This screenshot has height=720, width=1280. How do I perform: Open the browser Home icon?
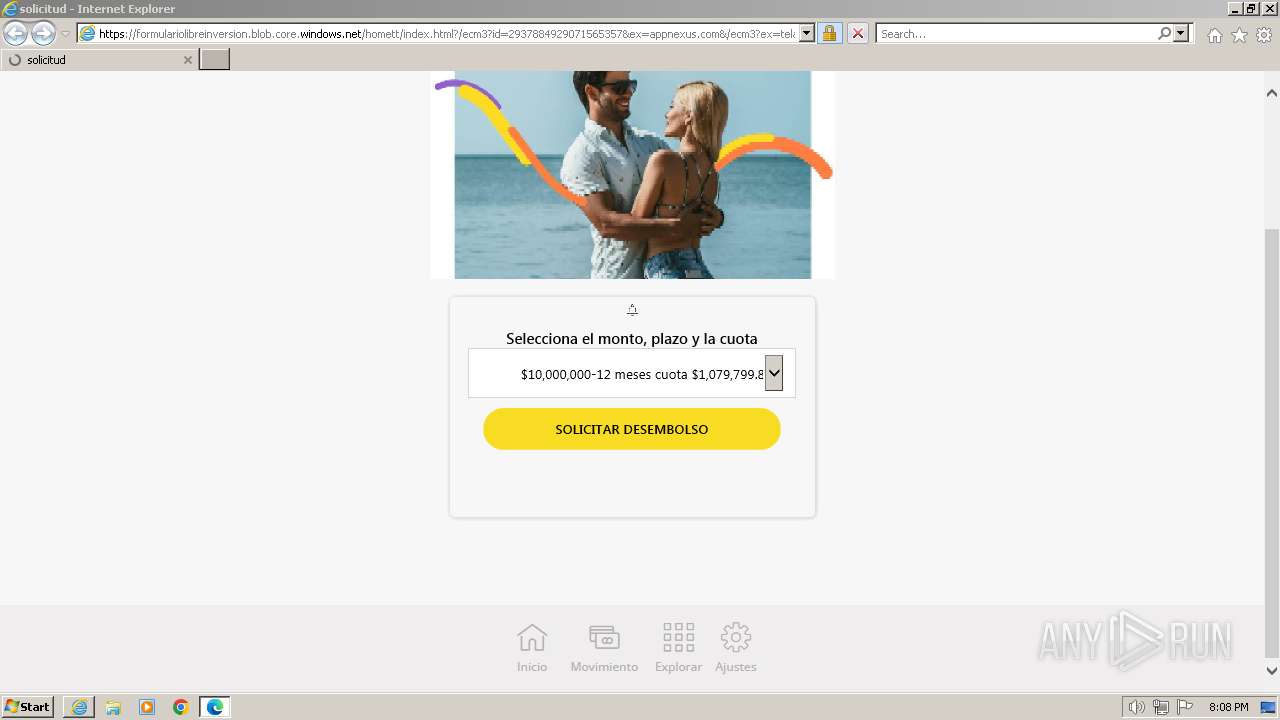click(1214, 35)
